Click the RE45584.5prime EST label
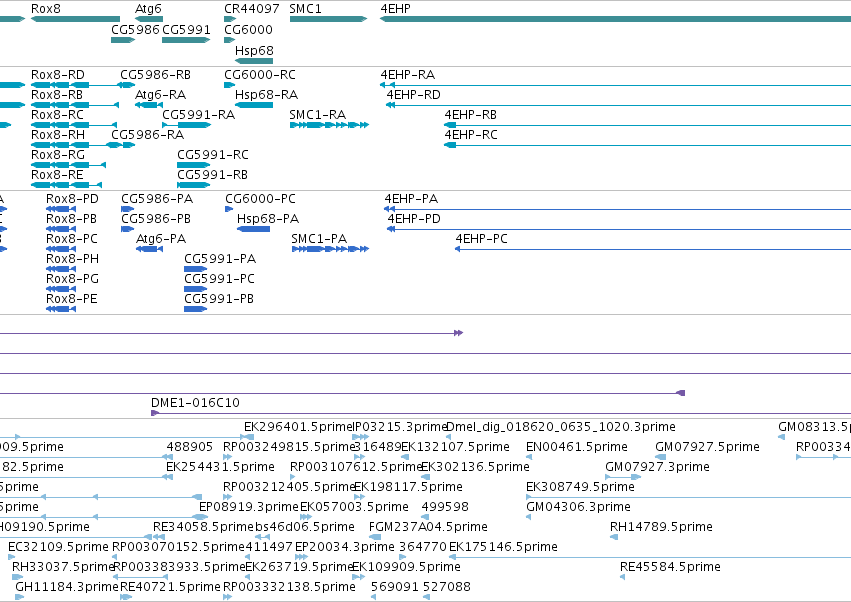The width and height of the screenshot is (851, 602). point(670,567)
